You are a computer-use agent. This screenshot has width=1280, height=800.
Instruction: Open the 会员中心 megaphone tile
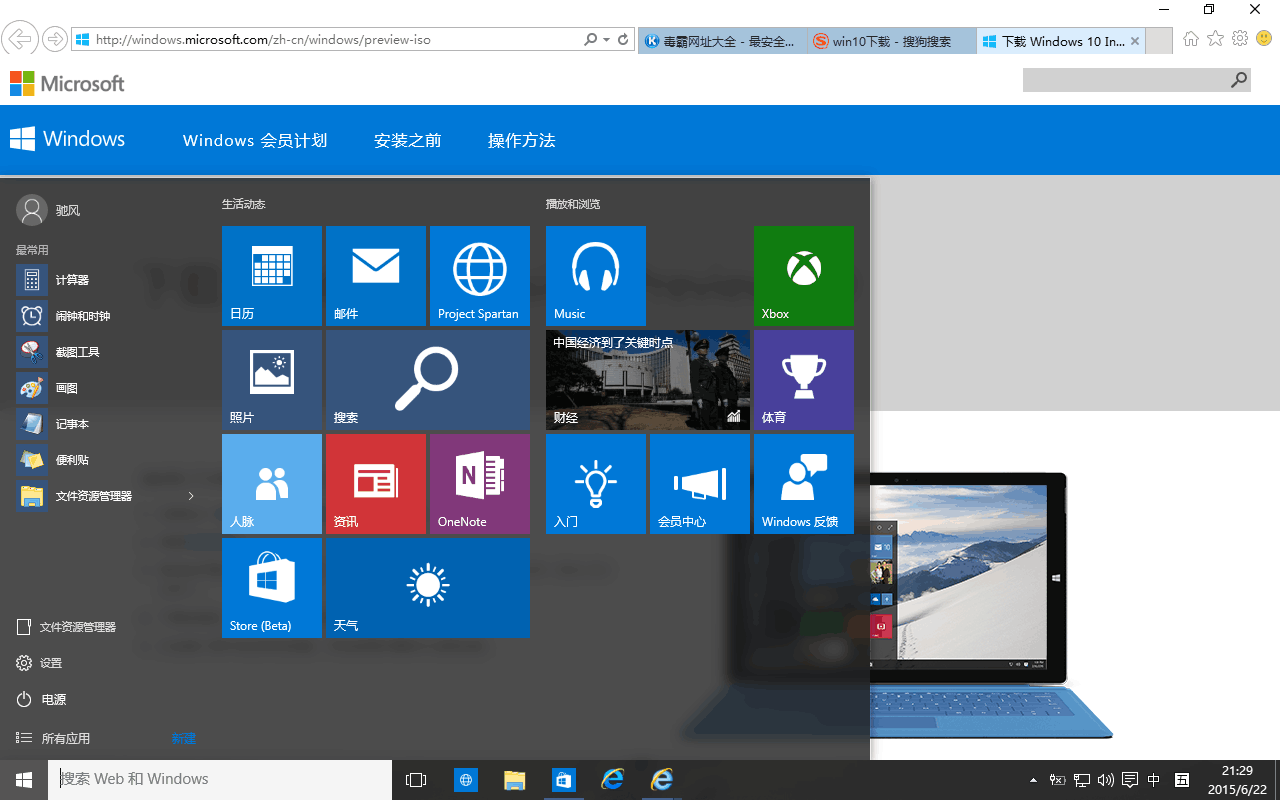700,484
